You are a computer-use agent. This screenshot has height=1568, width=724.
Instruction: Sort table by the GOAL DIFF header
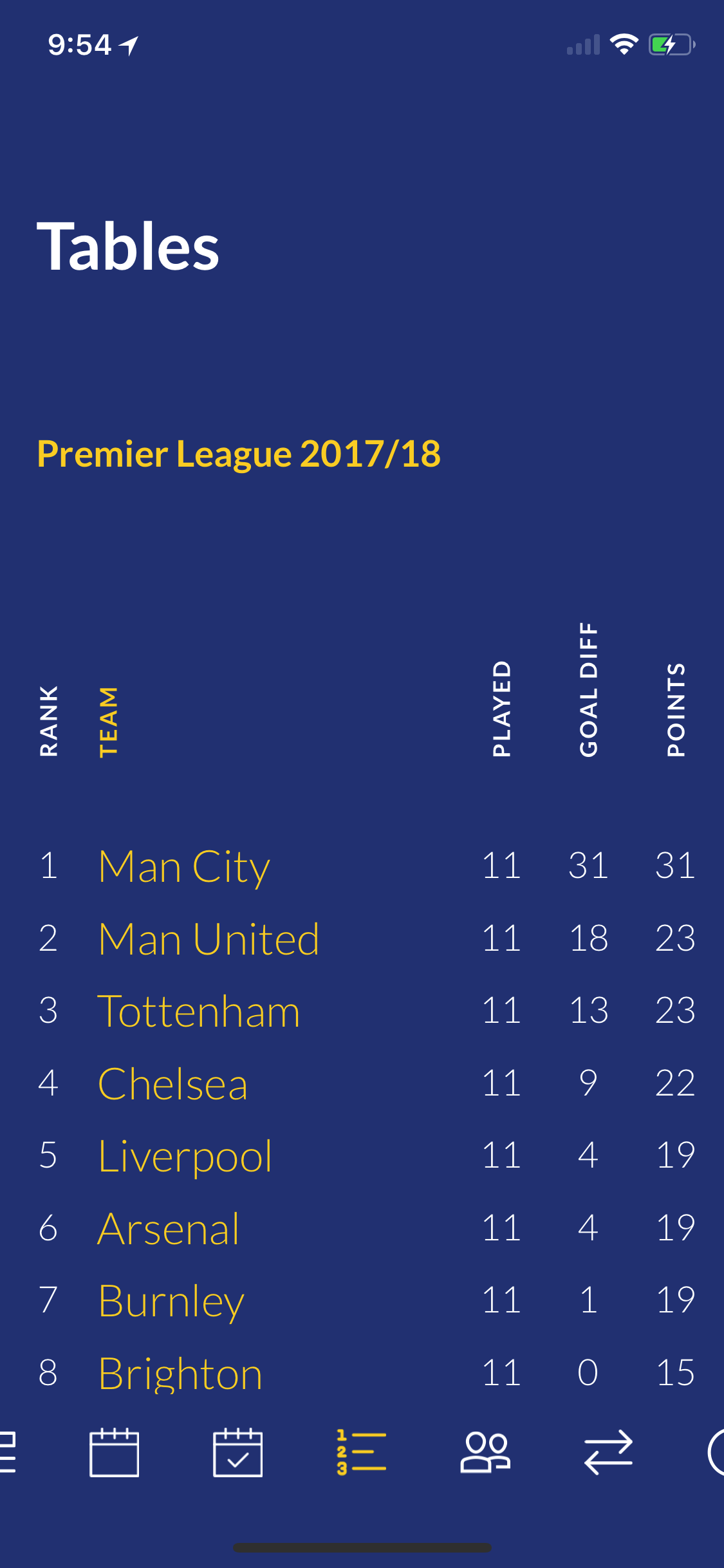tap(589, 689)
